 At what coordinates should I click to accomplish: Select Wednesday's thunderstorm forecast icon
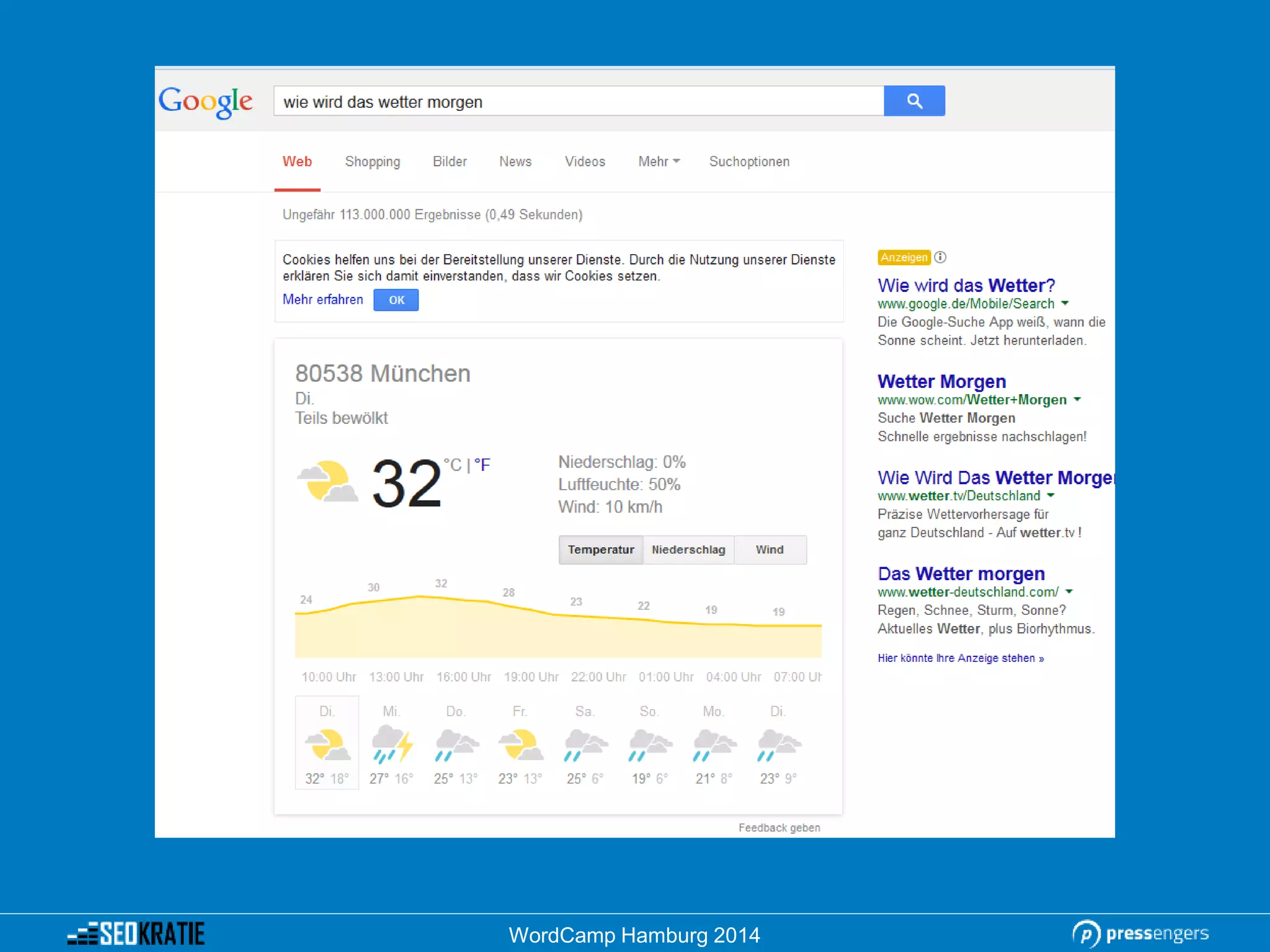[392, 744]
